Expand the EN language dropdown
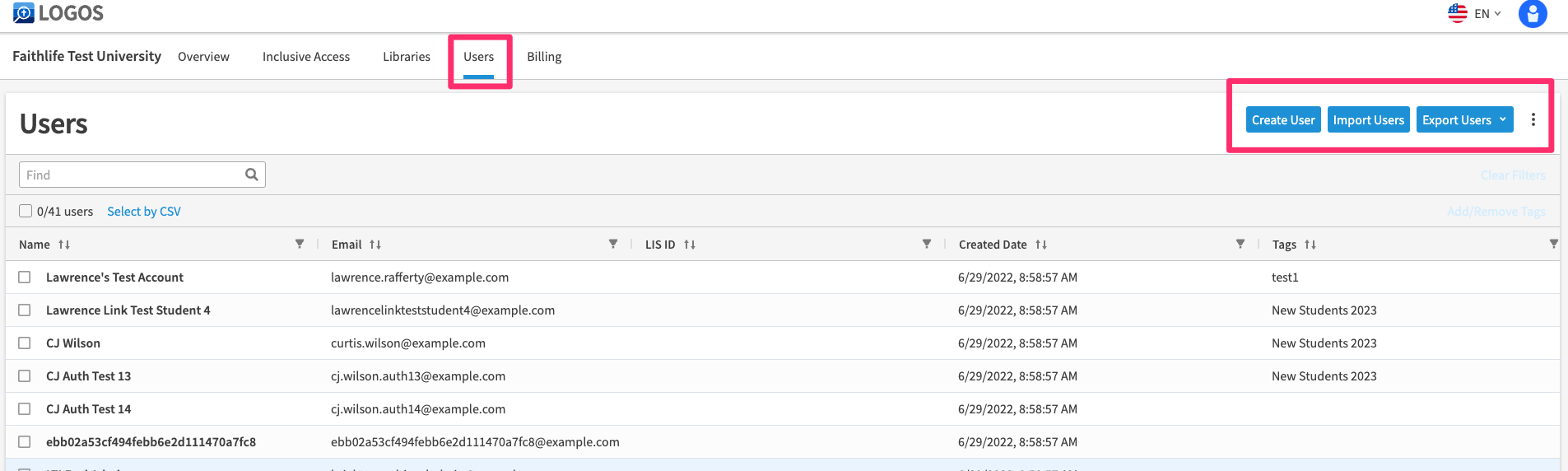The height and width of the screenshot is (471, 1568). click(1488, 14)
